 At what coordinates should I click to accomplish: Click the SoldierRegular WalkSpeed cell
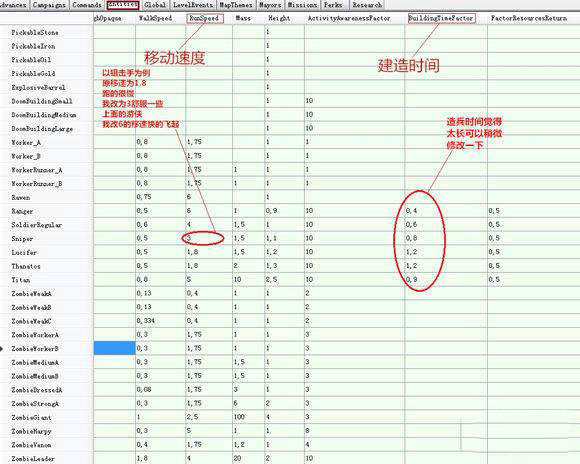pos(161,225)
